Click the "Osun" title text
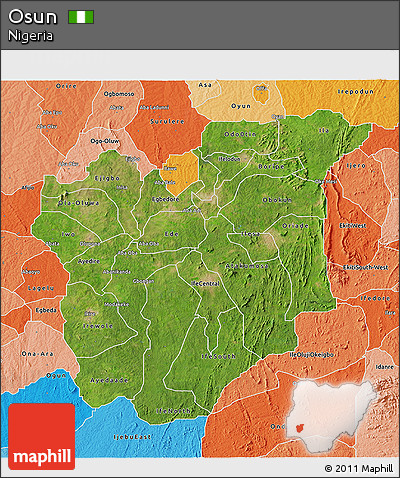 [33, 17]
